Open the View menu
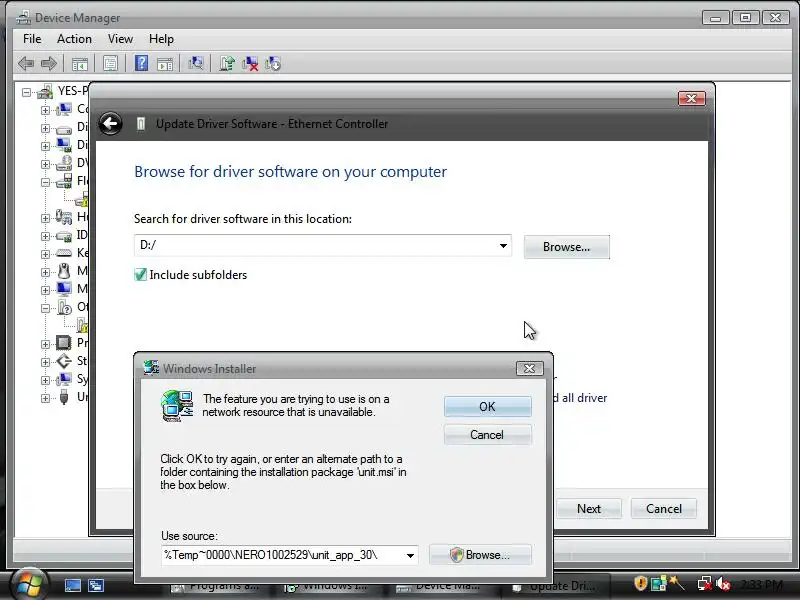Image resolution: width=800 pixels, height=600 pixels. 120,39
